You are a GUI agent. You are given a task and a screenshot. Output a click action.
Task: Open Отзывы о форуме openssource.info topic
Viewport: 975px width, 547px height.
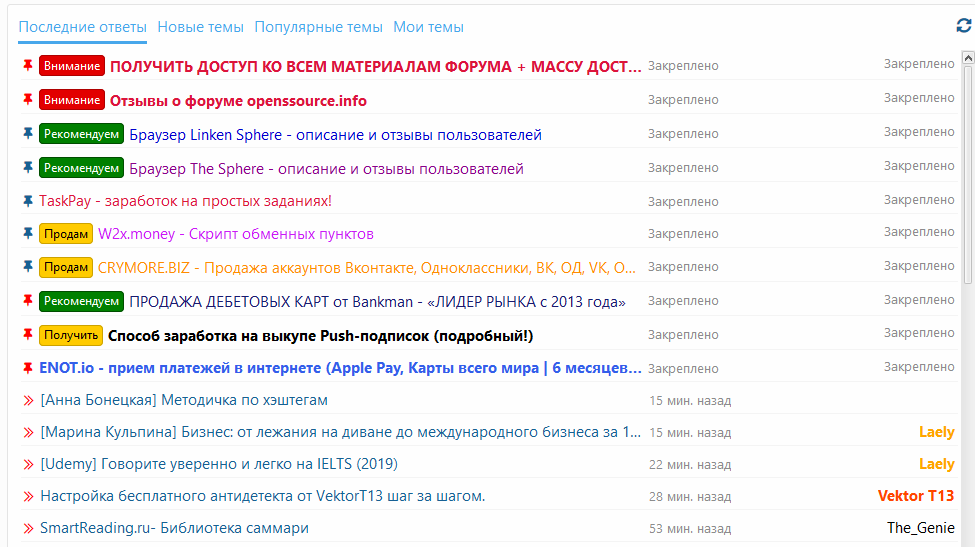pos(238,101)
